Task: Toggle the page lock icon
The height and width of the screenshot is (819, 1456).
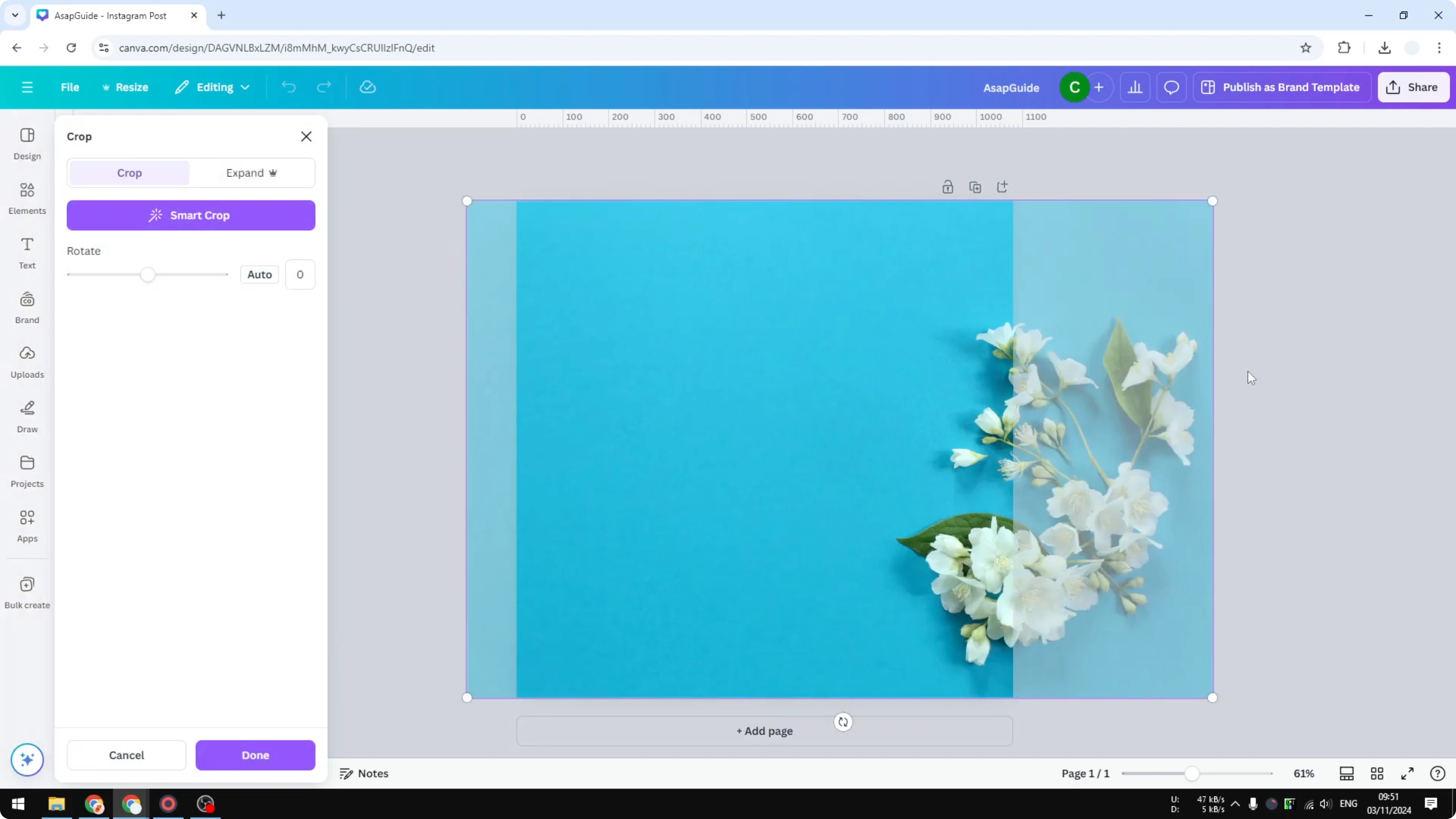Action: pos(948,186)
